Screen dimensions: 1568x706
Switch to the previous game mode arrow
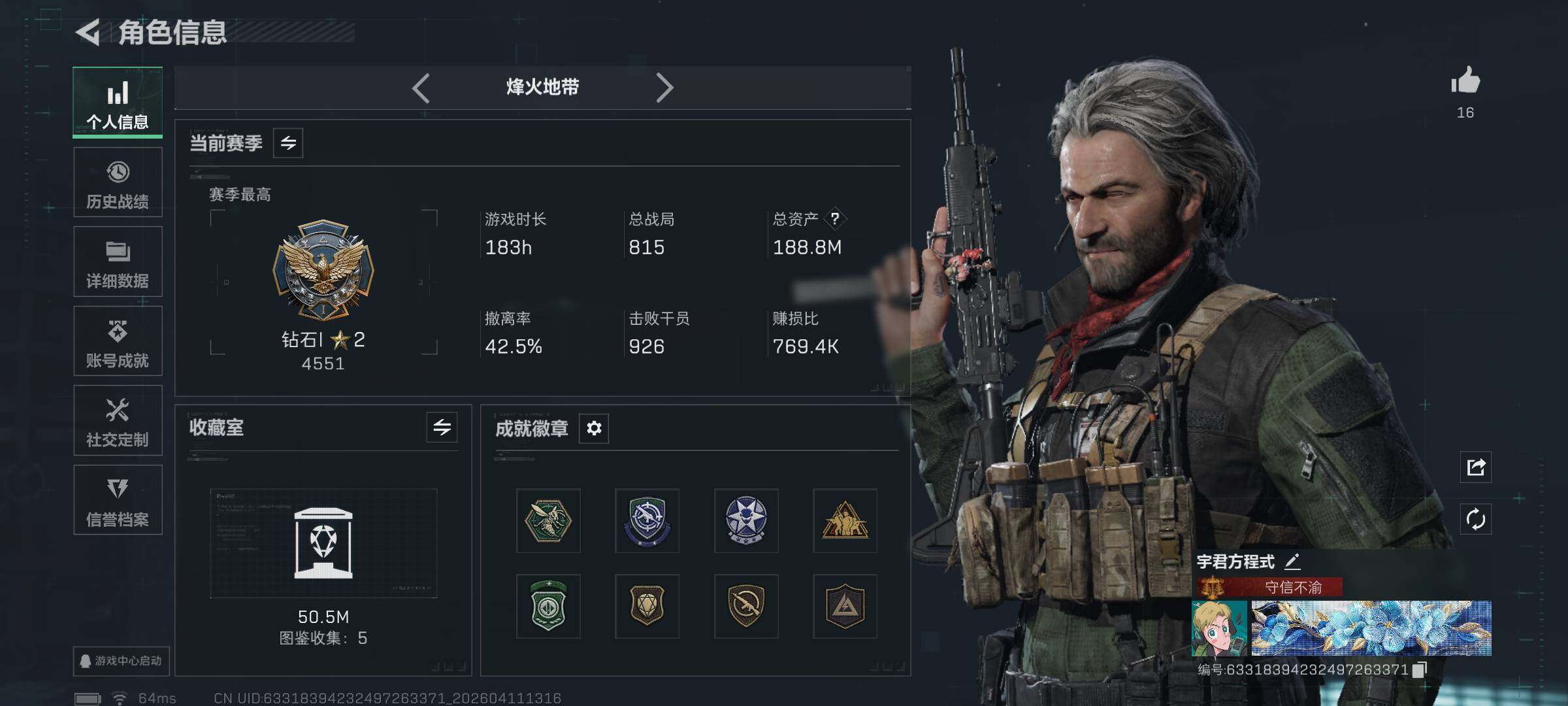(421, 88)
